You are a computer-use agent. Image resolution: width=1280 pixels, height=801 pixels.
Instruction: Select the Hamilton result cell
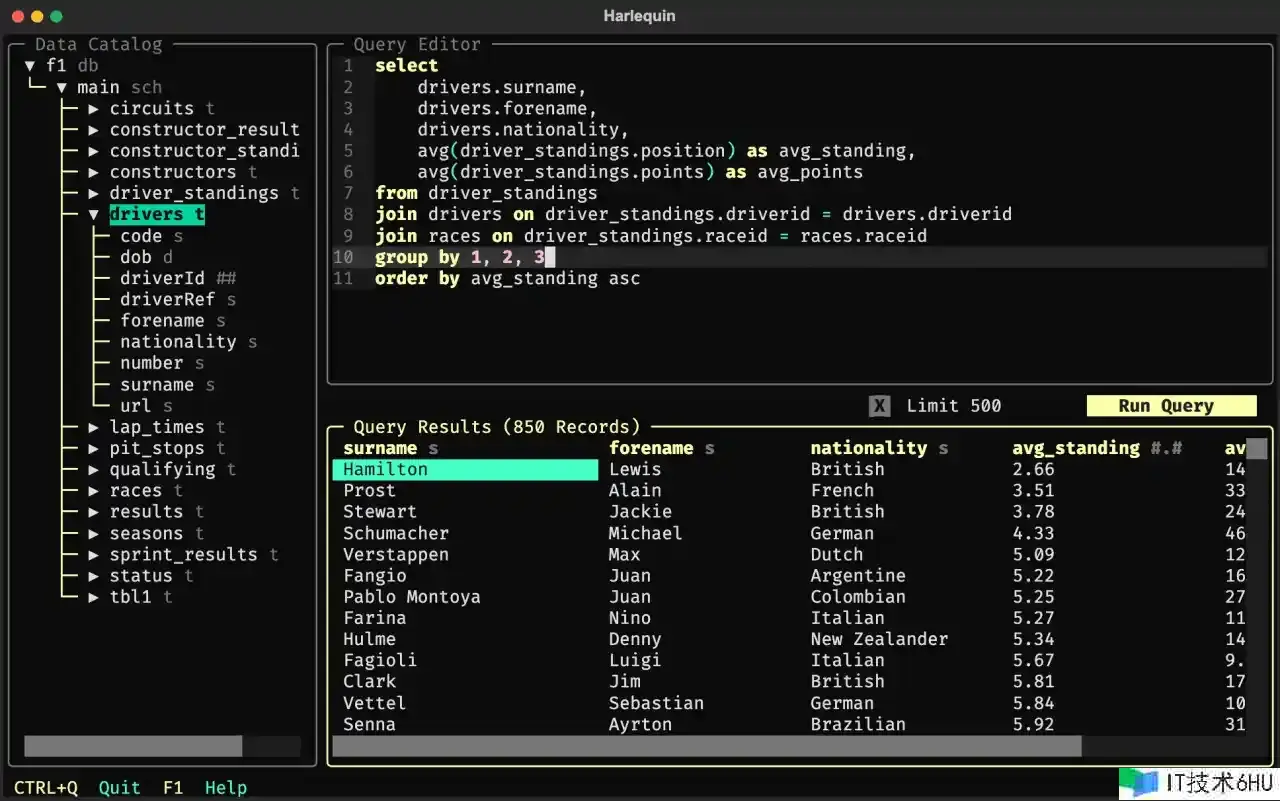pyautogui.click(x=465, y=469)
